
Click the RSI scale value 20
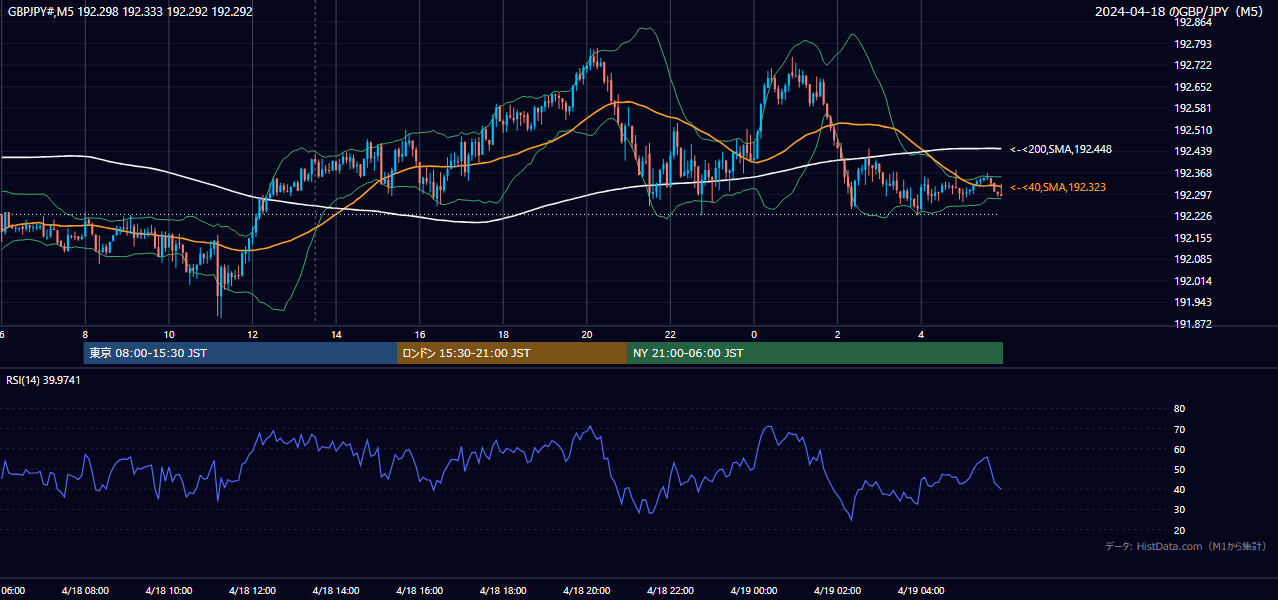[1179, 530]
